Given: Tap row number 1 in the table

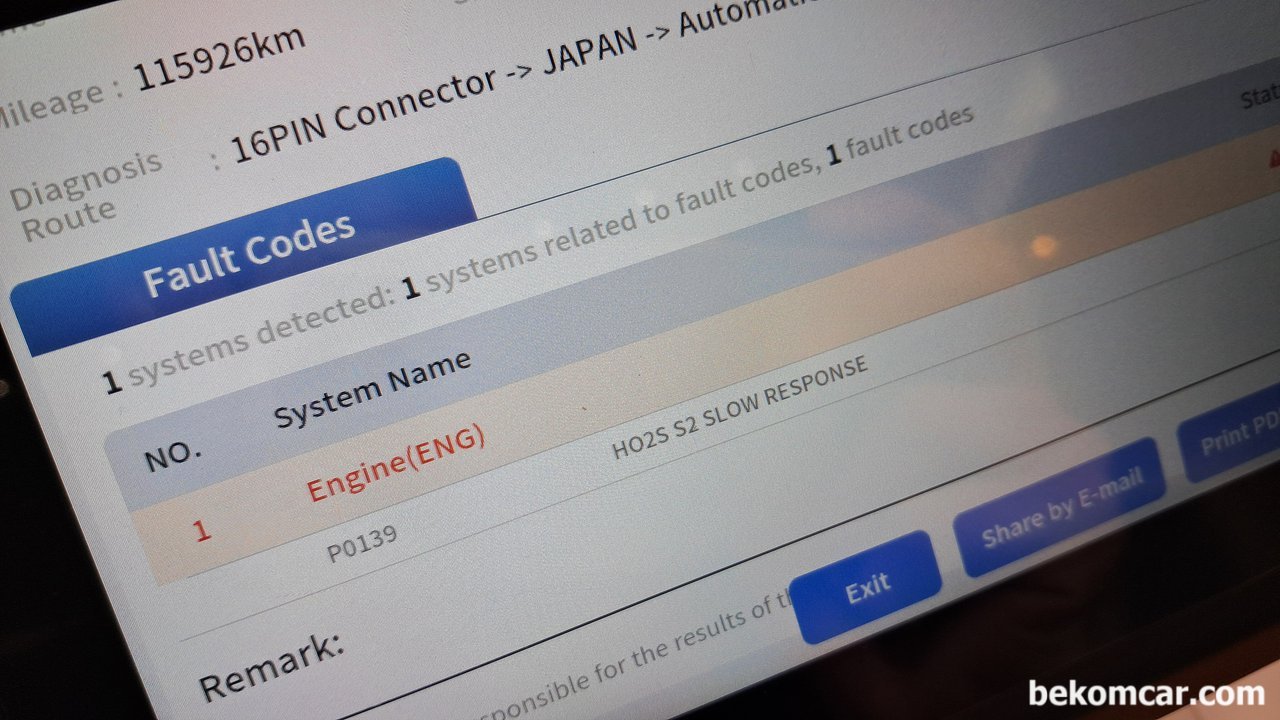Looking at the screenshot, I should coord(202,530).
